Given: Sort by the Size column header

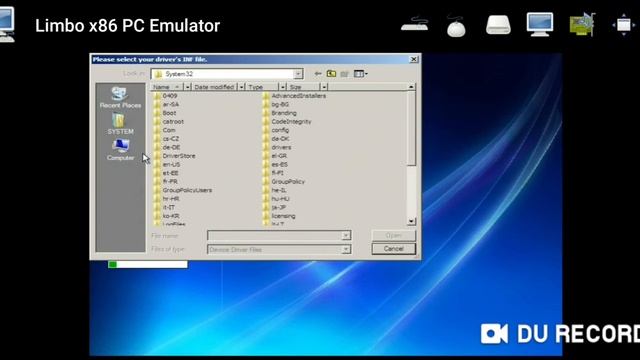Looking at the screenshot, I should point(303,87).
